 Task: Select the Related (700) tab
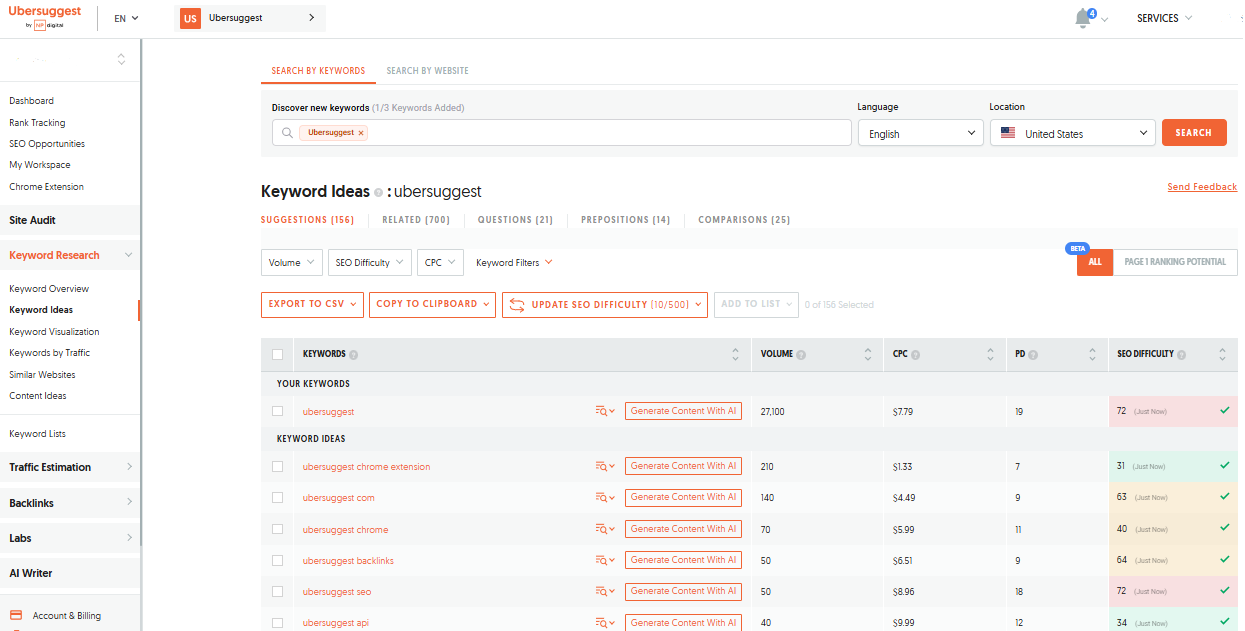click(x=416, y=220)
